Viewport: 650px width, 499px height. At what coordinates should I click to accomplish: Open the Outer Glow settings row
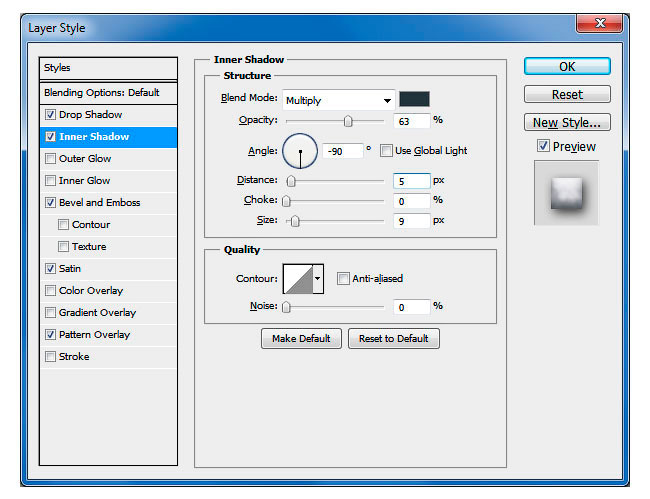(x=108, y=158)
